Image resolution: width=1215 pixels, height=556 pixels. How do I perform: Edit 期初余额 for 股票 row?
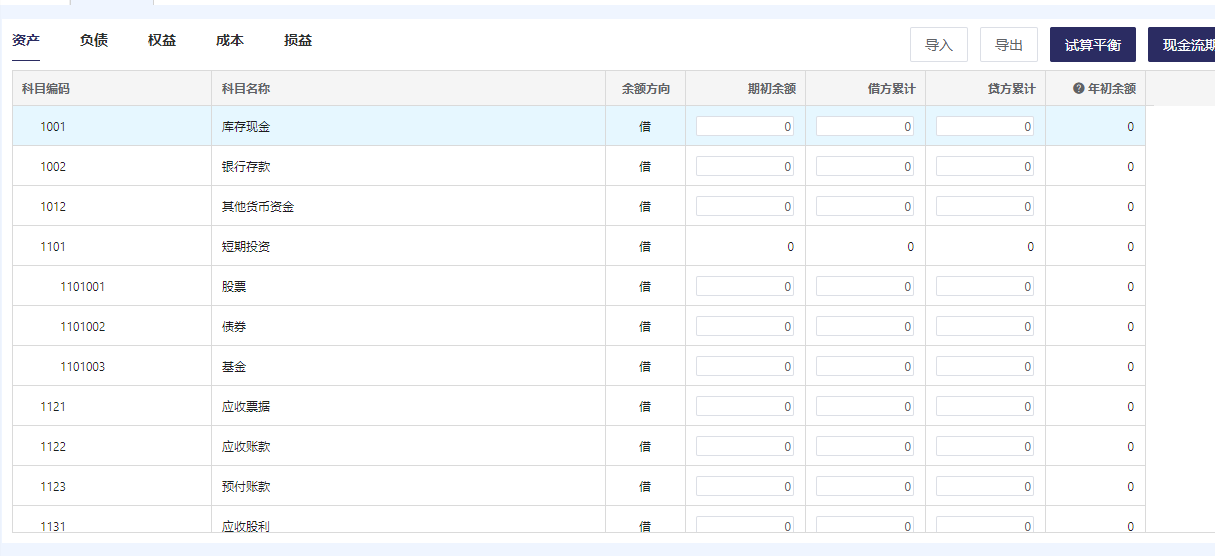click(745, 287)
